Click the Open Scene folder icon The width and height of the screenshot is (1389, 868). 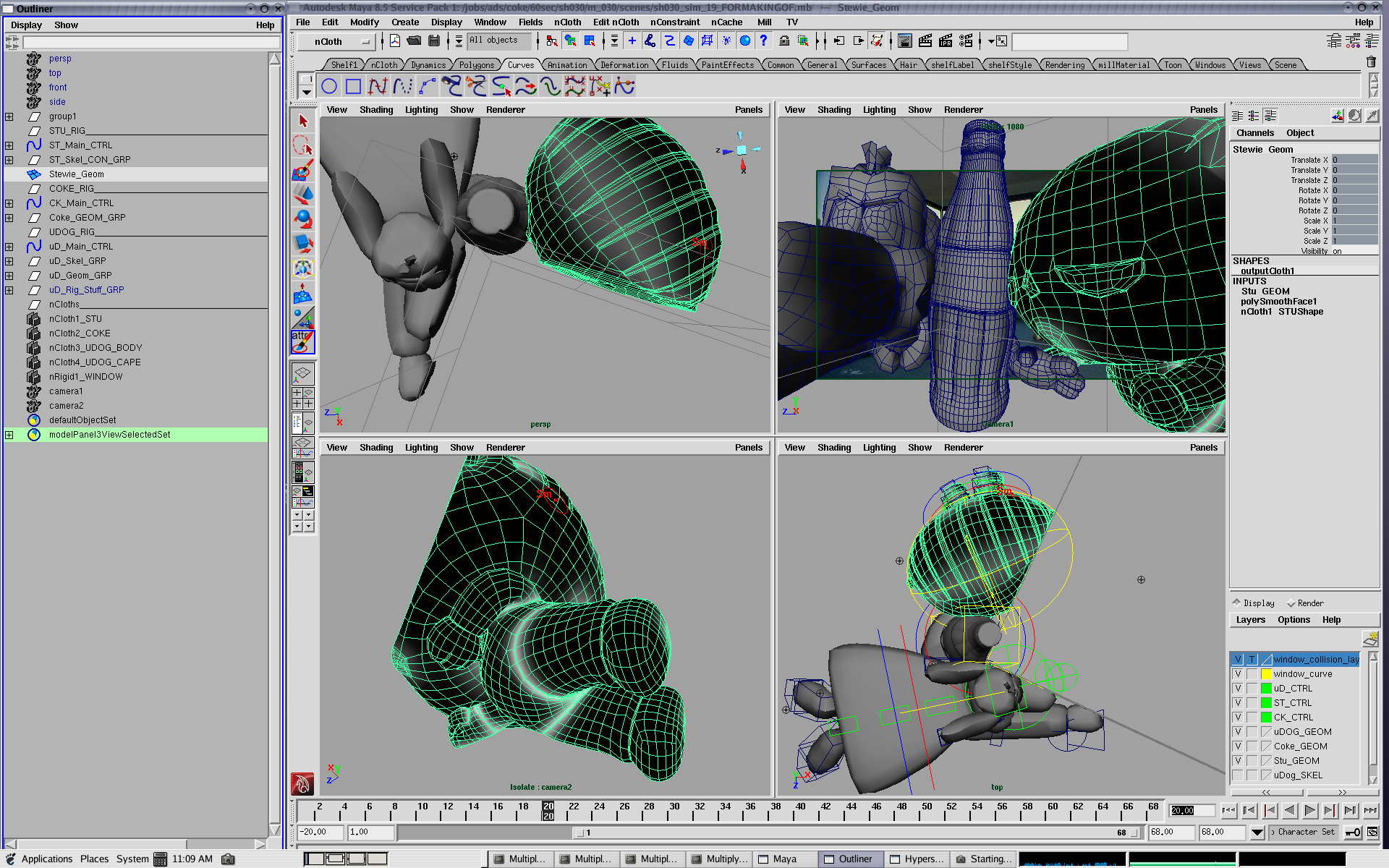pos(415,41)
